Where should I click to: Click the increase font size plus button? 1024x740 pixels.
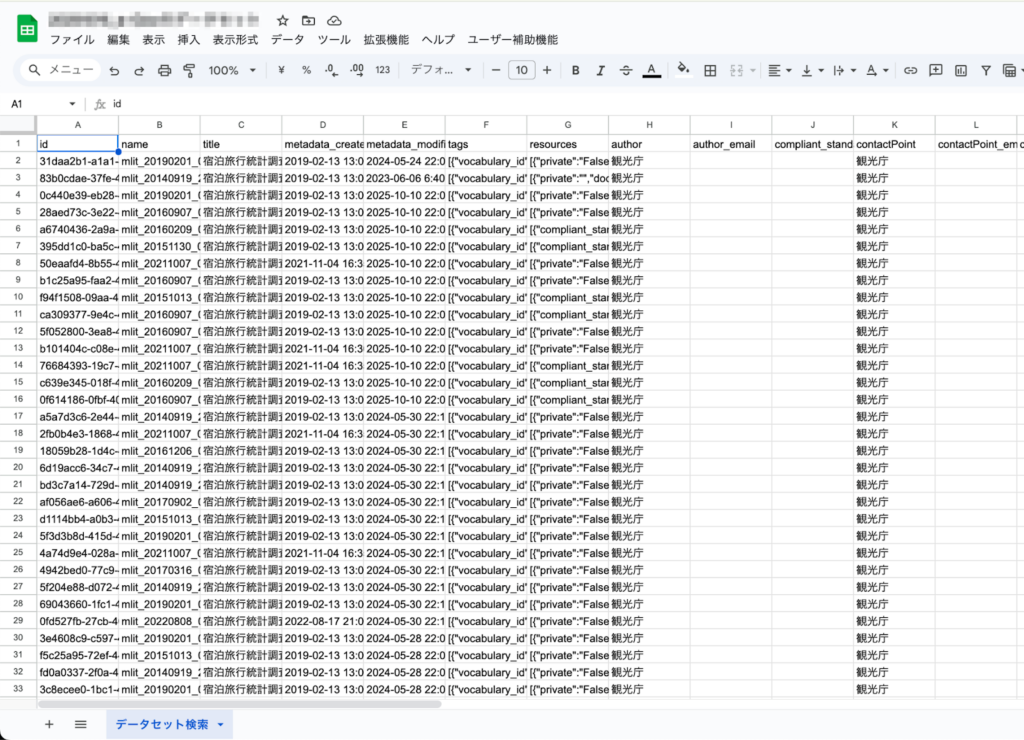point(547,71)
